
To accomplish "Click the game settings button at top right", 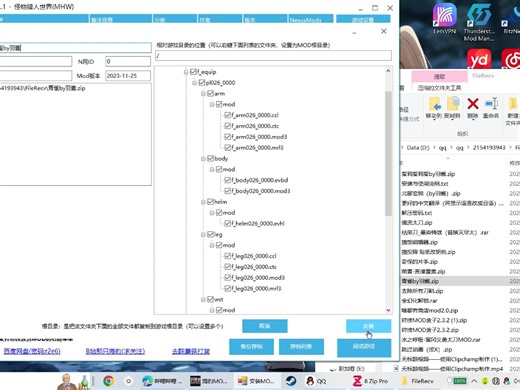I will pos(363,19).
